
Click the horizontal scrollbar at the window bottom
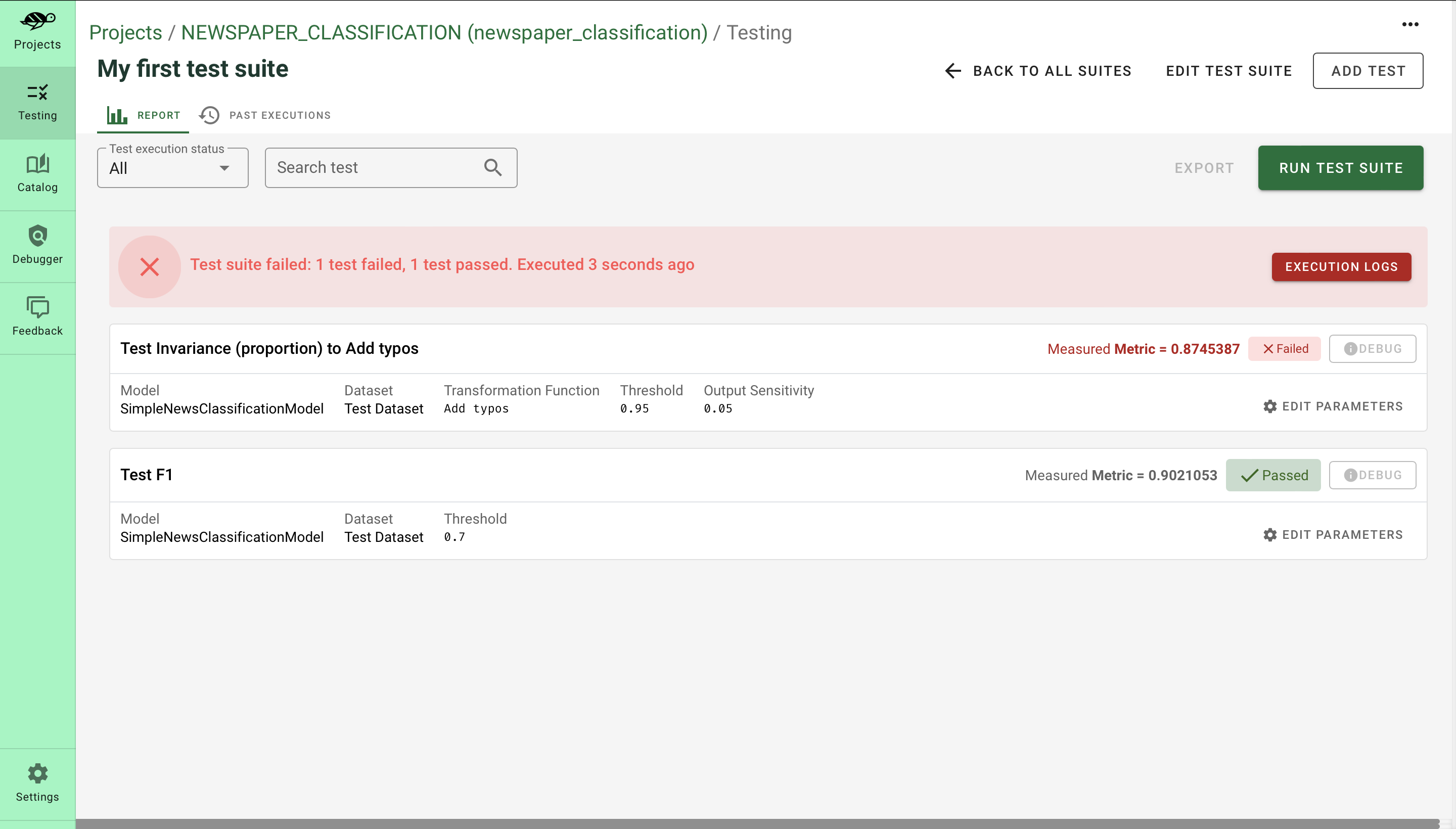pyautogui.click(x=757, y=823)
